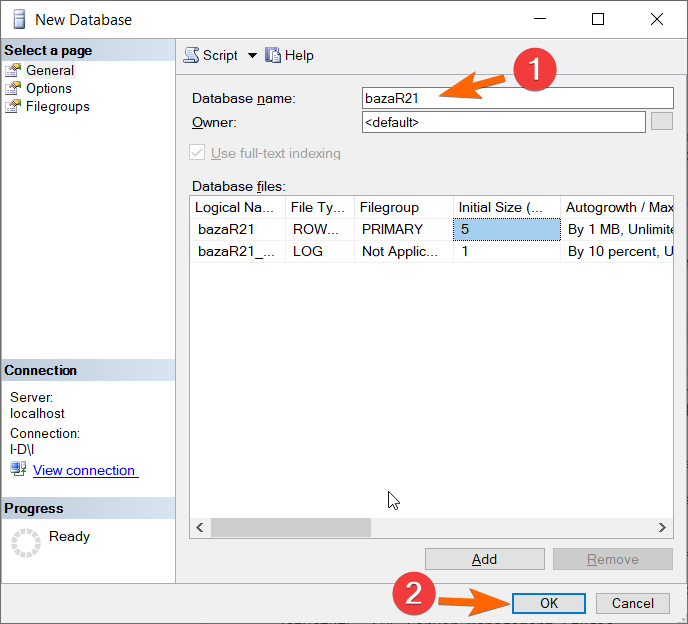
Task: Click the Owner input field
Action: (x=504, y=122)
